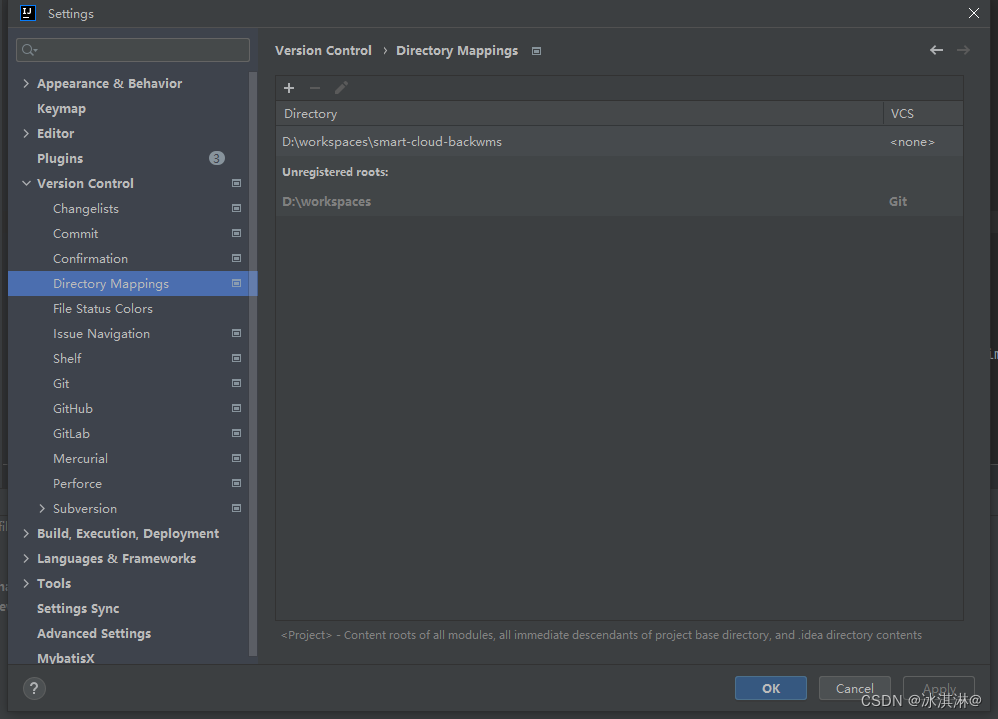Open the Mercurial settings page

tap(80, 458)
